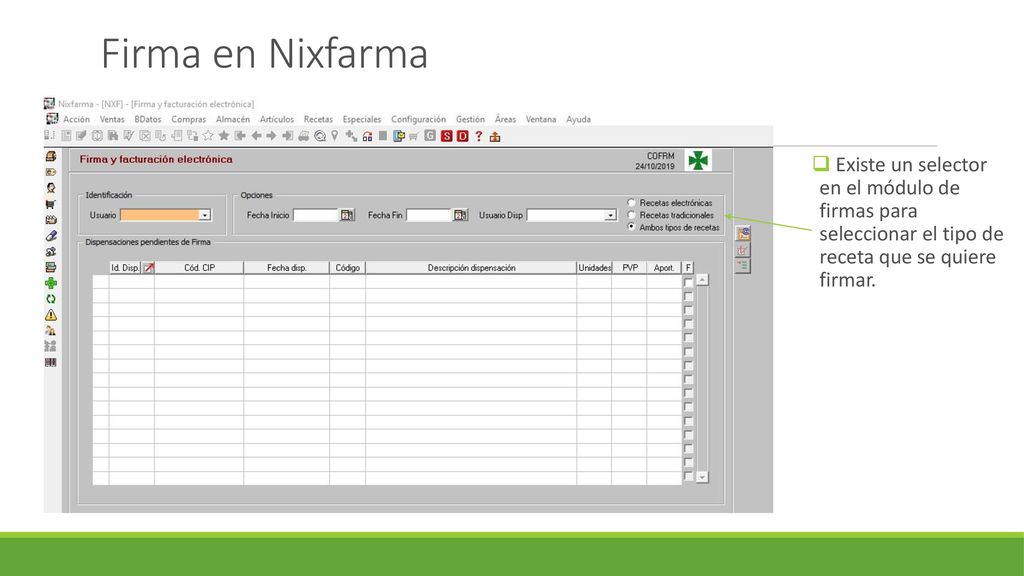
Task: Click the sidebar shopping cart icon
Action: point(51,204)
